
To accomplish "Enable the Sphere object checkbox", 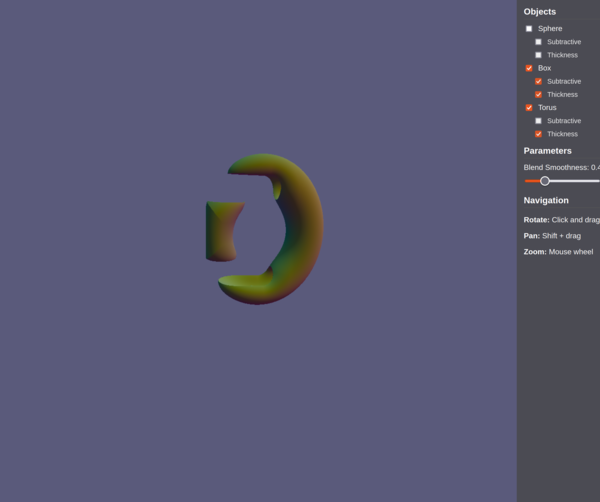I will pyautogui.click(x=529, y=29).
